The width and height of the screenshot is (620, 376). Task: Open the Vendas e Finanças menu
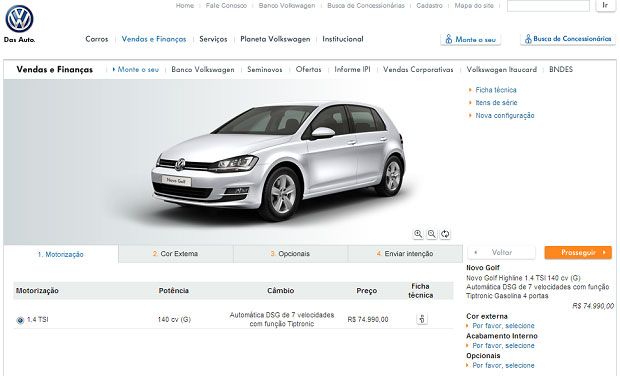tap(154, 39)
